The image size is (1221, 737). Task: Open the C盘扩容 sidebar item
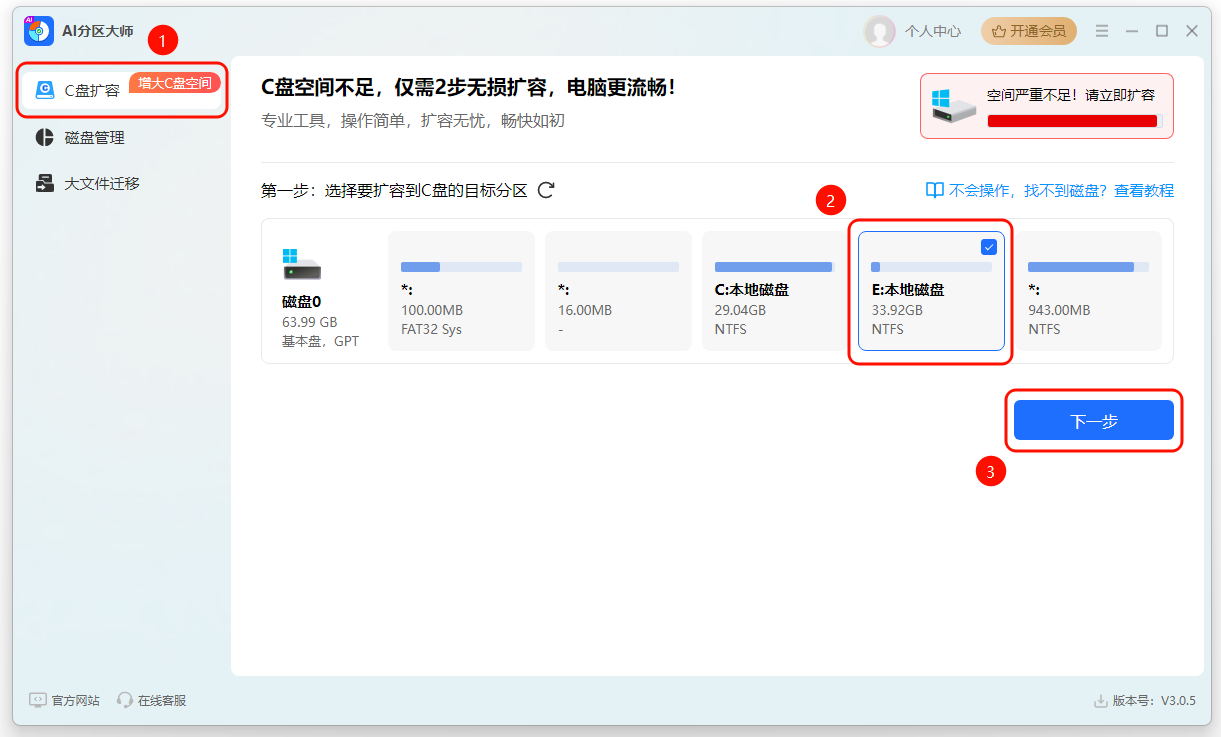121,89
